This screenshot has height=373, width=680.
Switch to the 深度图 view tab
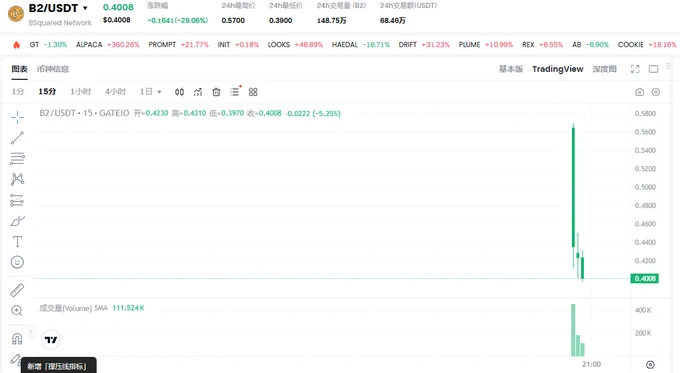(604, 69)
